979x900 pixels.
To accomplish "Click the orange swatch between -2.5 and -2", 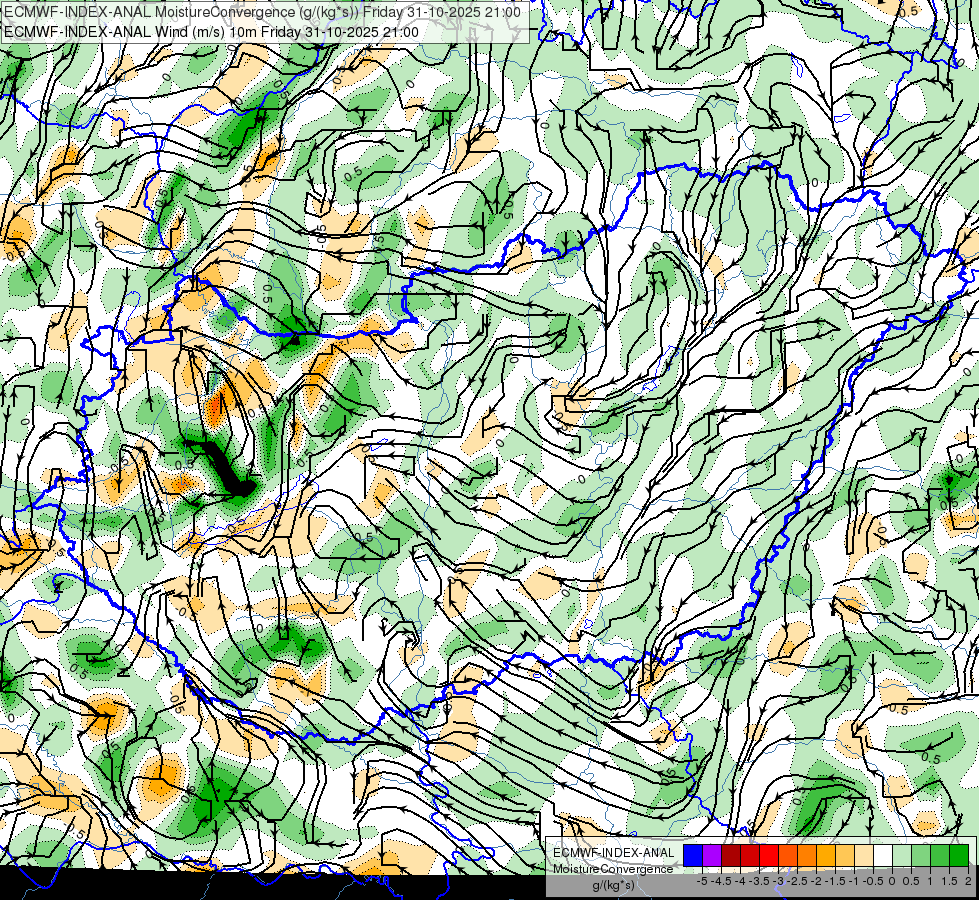I will 807,855.
